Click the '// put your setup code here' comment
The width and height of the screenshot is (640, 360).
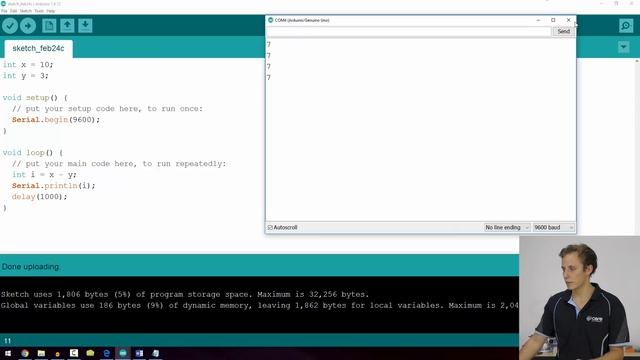(x=107, y=109)
